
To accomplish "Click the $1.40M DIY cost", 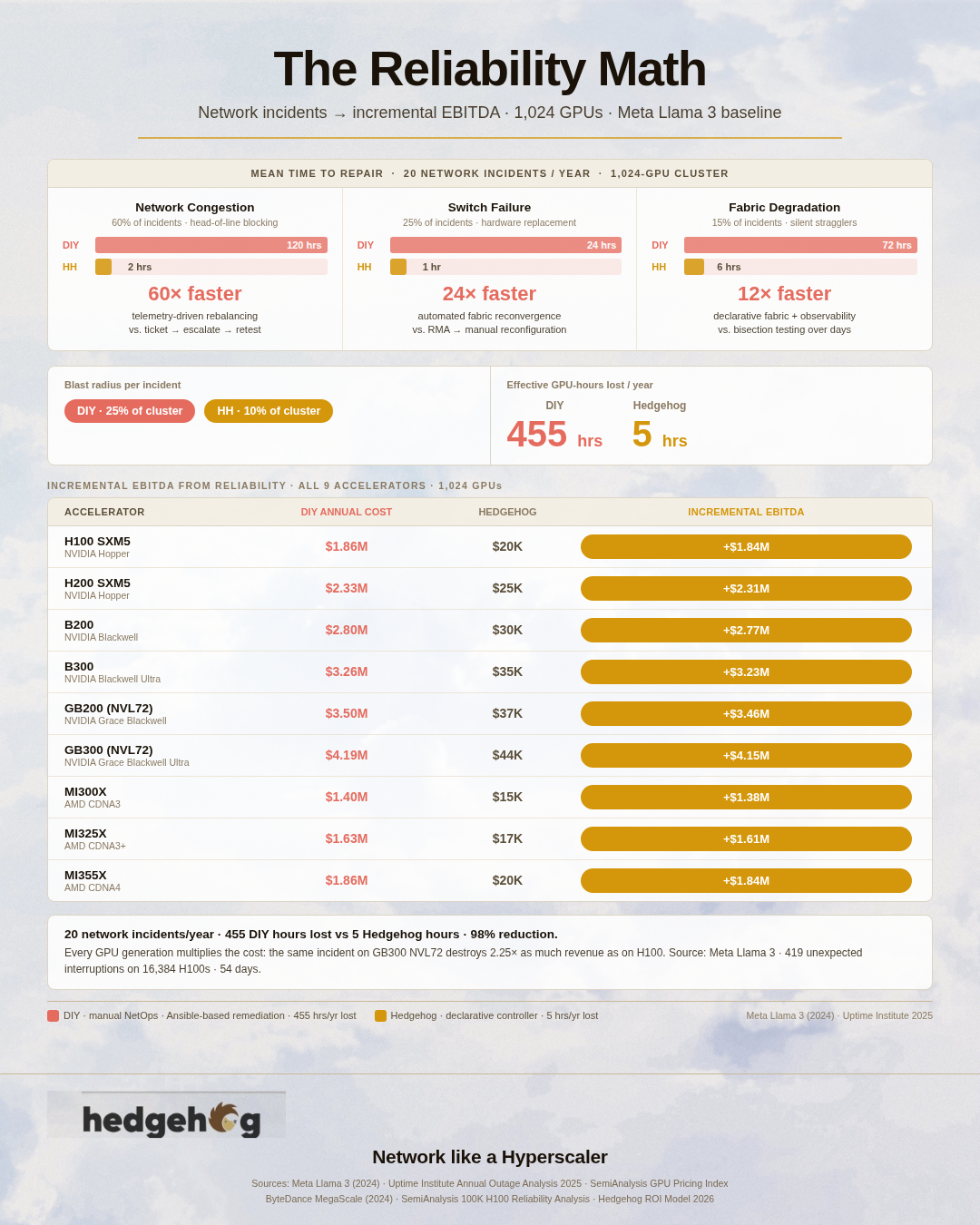I will pyautogui.click(x=347, y=798).
